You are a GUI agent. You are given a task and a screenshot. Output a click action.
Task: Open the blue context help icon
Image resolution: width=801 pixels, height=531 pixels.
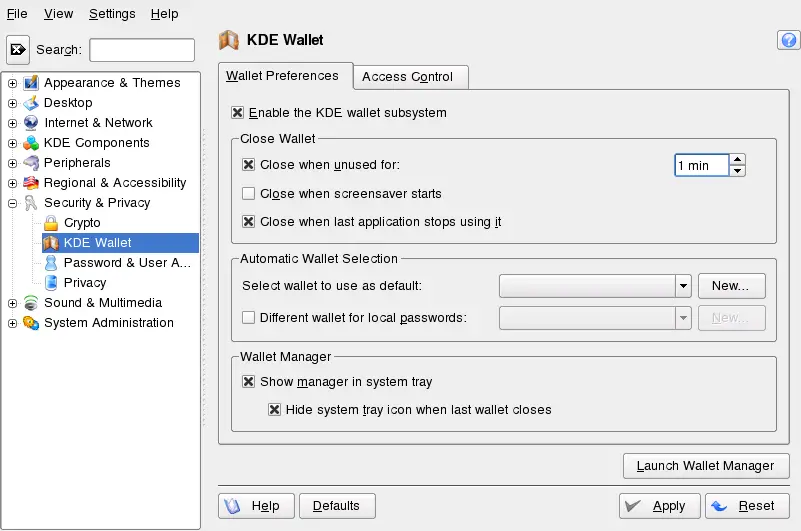click(787, 40)
